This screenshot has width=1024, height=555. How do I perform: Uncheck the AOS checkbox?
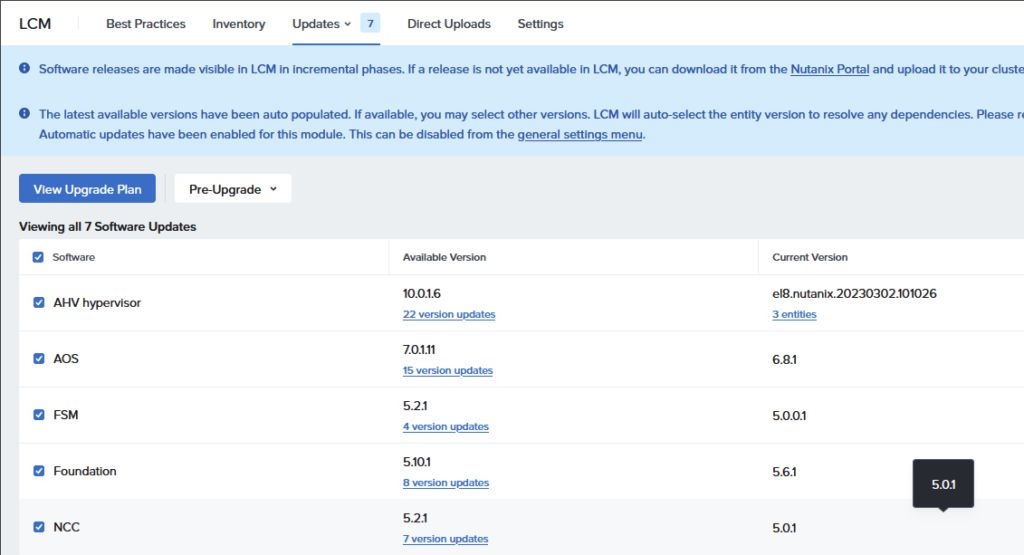[38, 358]
